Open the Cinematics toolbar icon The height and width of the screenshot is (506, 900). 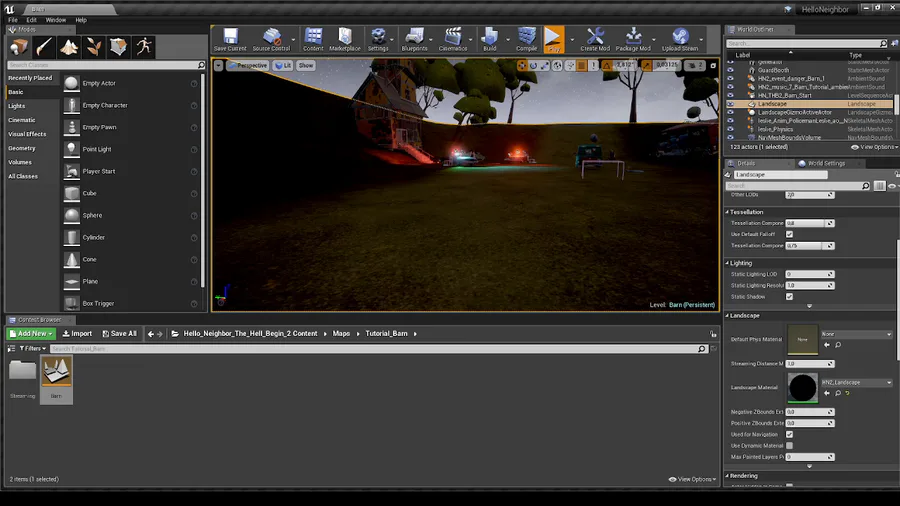pyautogui.click(x=453, y=39)
